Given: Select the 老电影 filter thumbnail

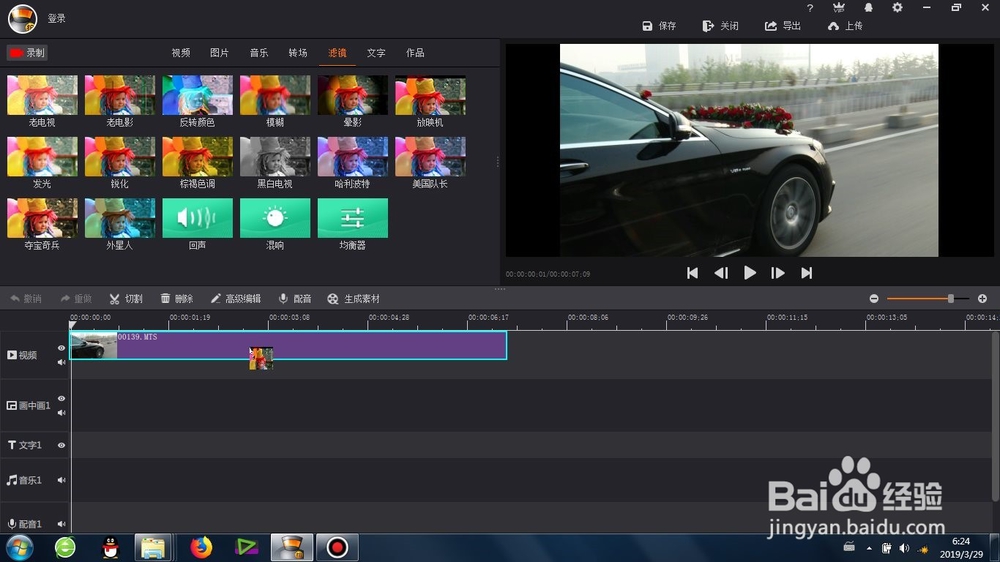Looking at the screenshot, I should [120, 95].
